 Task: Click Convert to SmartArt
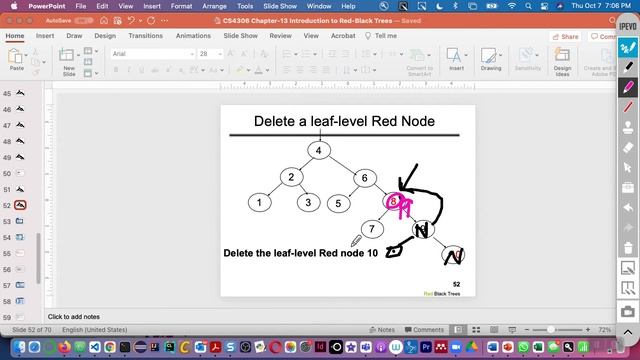pos(419,62)
